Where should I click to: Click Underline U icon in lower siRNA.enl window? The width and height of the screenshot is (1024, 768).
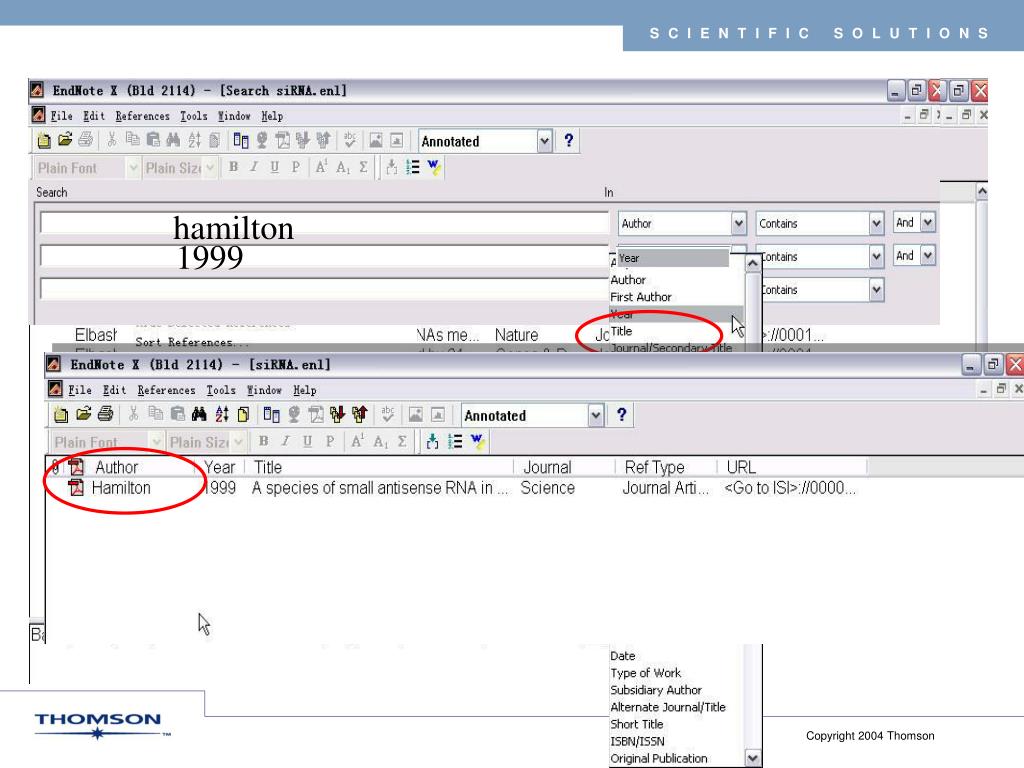click(308, 441)
